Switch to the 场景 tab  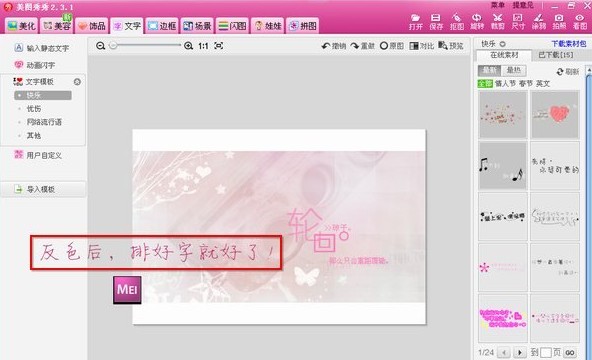click(x=197, y=26)
